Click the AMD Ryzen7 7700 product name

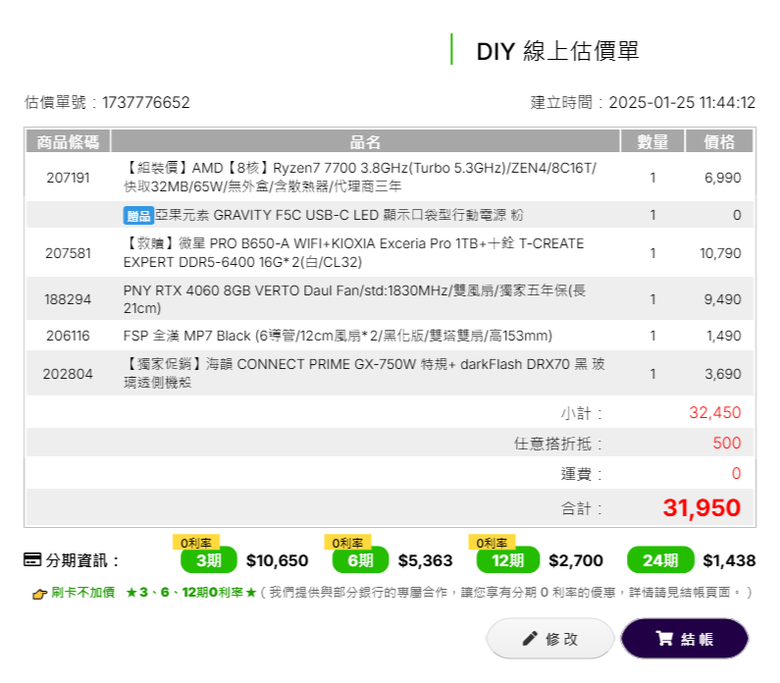click(x=360, y=177)
